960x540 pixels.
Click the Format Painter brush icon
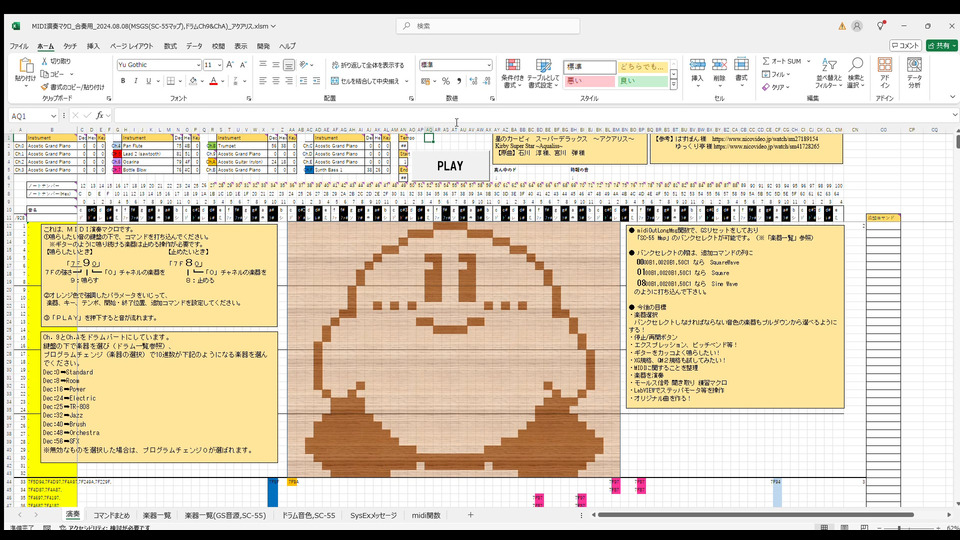(47, 87)
